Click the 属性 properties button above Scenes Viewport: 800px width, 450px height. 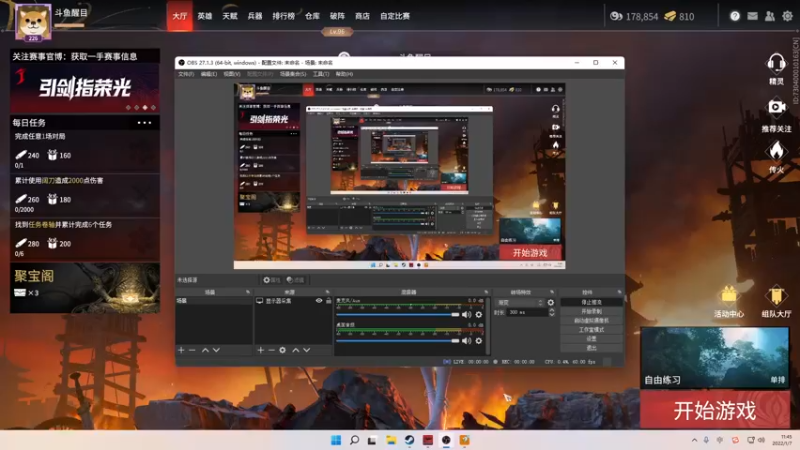(x=271, y=280)
